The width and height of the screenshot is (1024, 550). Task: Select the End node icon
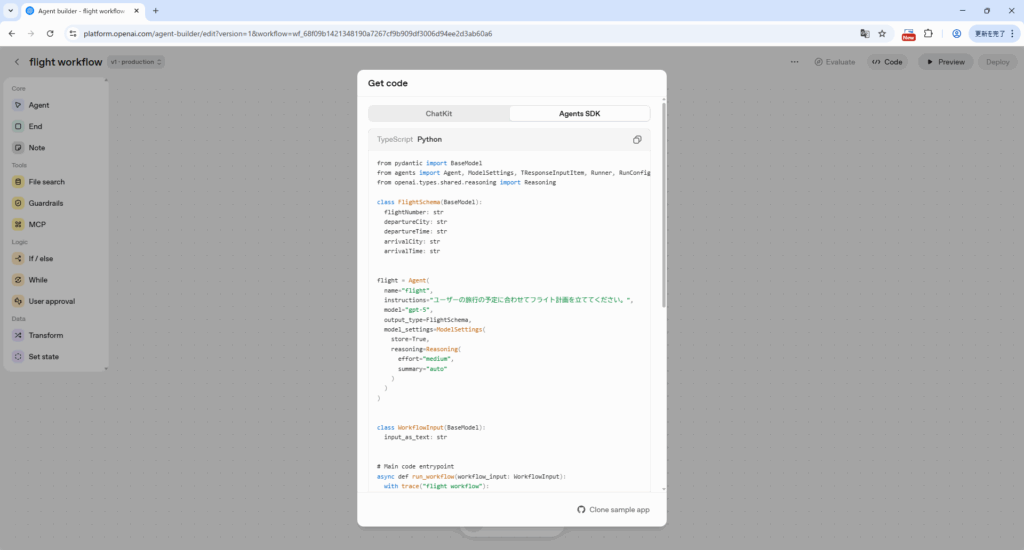click(18, 126)
